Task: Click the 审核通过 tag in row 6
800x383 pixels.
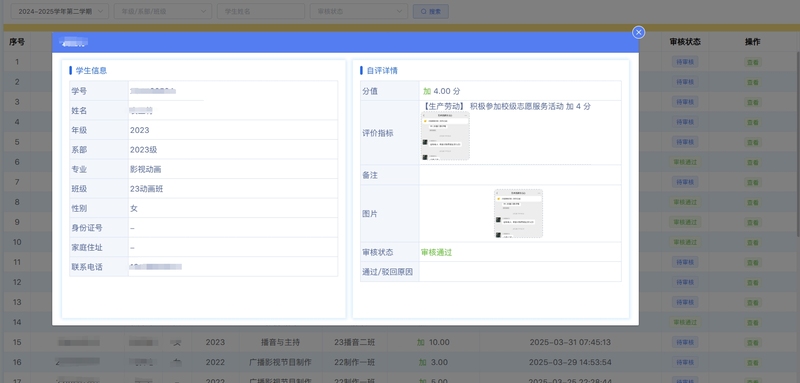Action: 685,162
